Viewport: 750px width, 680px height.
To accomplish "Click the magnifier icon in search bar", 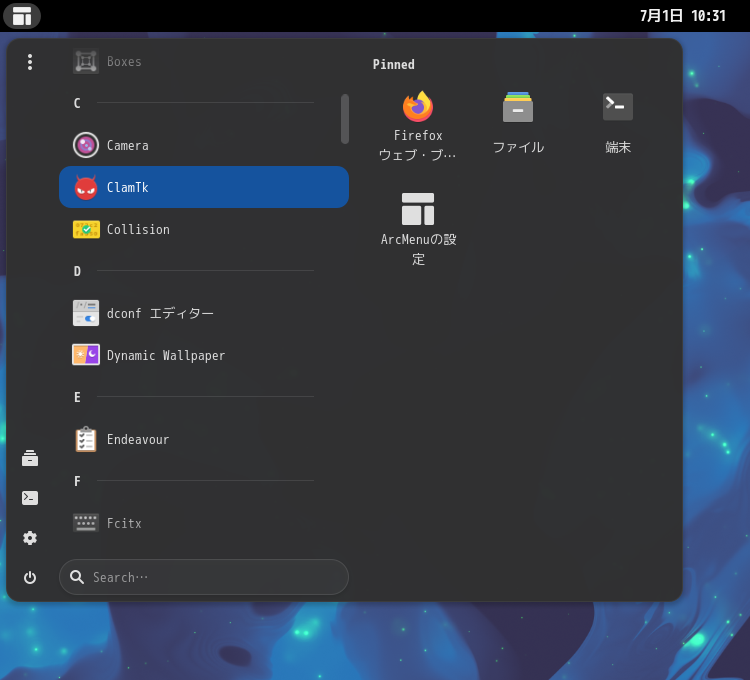I will (77, 577).
